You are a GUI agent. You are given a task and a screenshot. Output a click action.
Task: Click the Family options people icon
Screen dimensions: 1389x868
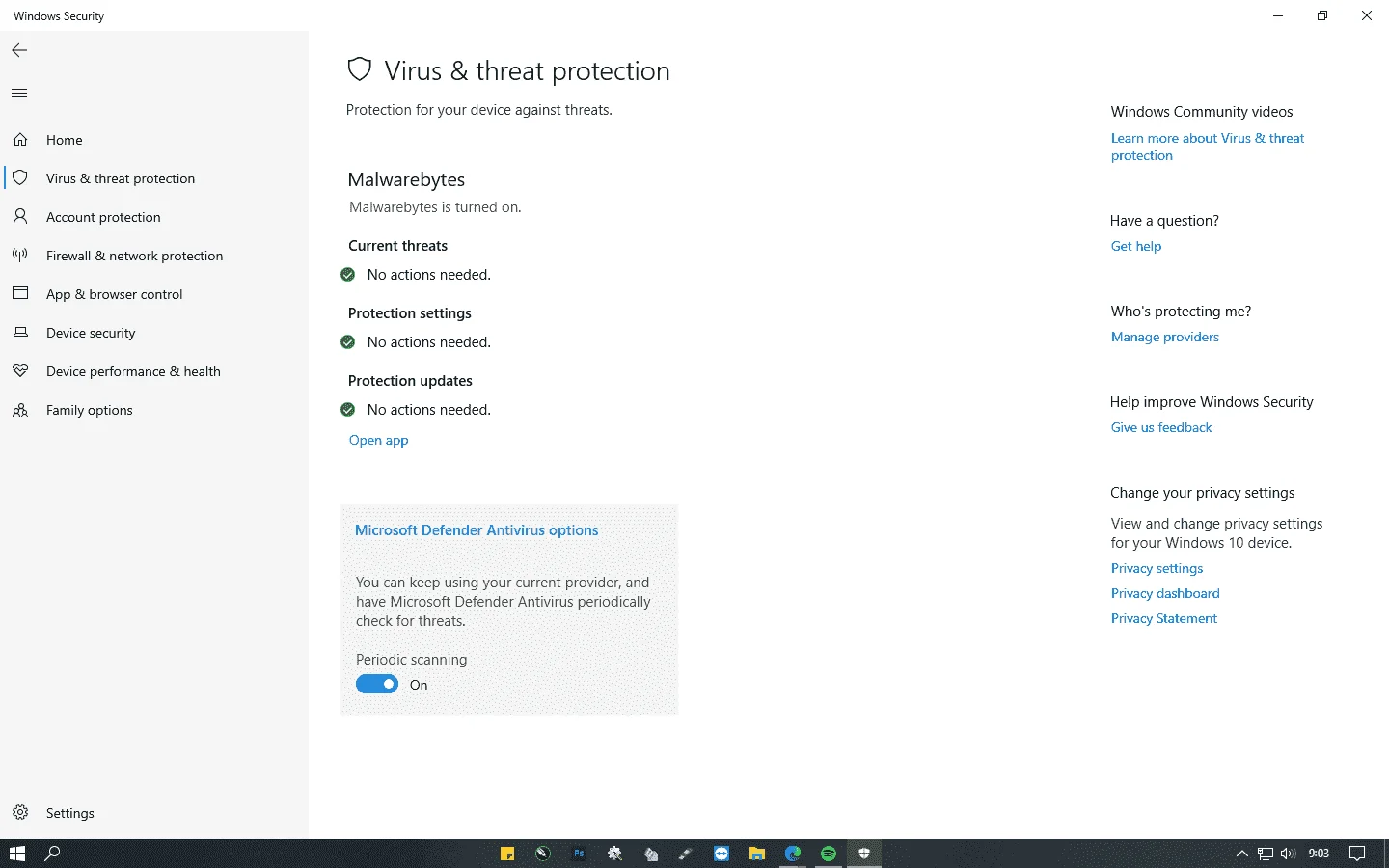tap(20, 410)
